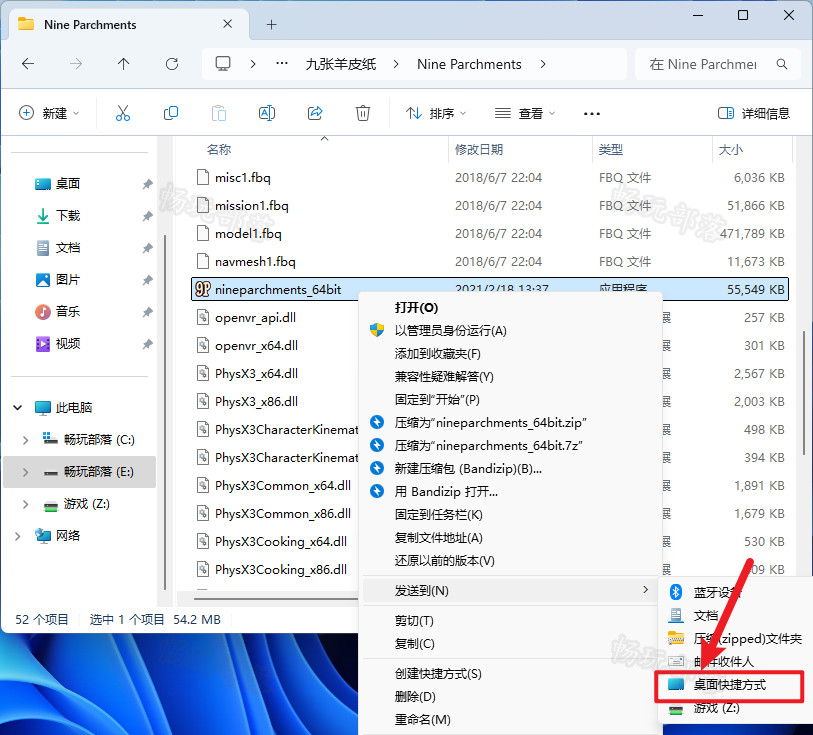Click the openvr_api.dll file icon
813x735 pixels.
[x=203, y=317]
